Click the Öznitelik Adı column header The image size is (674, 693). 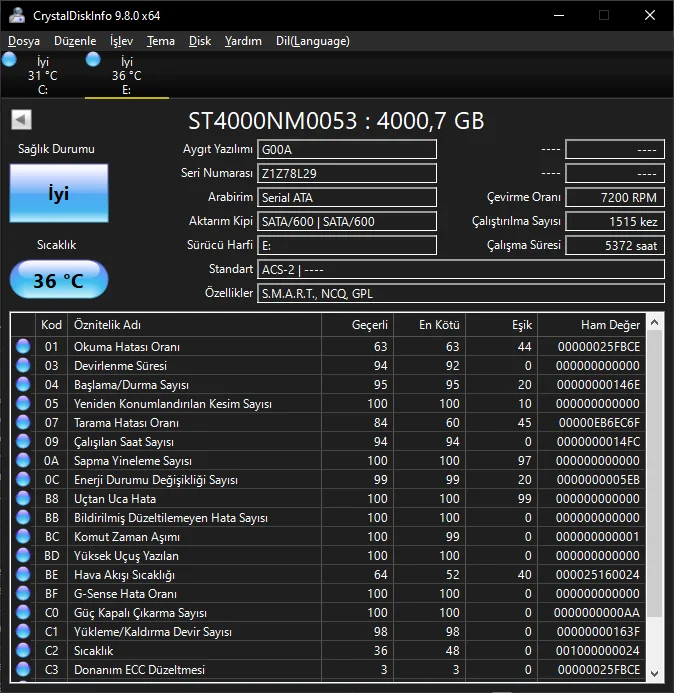194,325
